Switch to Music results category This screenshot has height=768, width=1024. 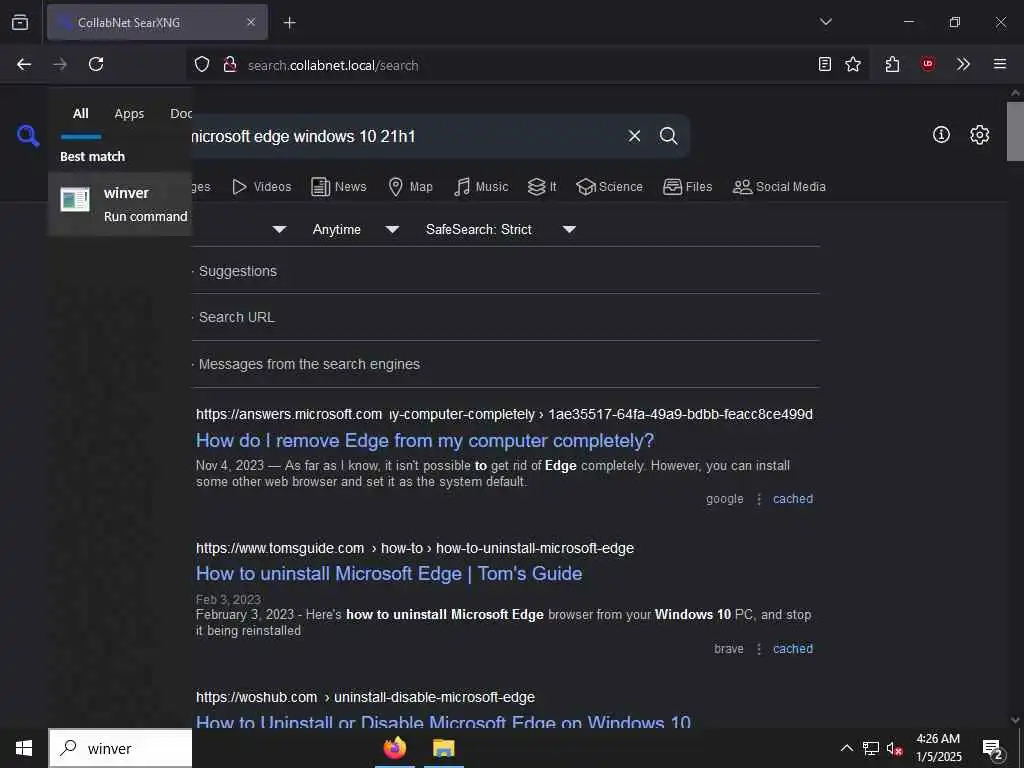[481, 187]
